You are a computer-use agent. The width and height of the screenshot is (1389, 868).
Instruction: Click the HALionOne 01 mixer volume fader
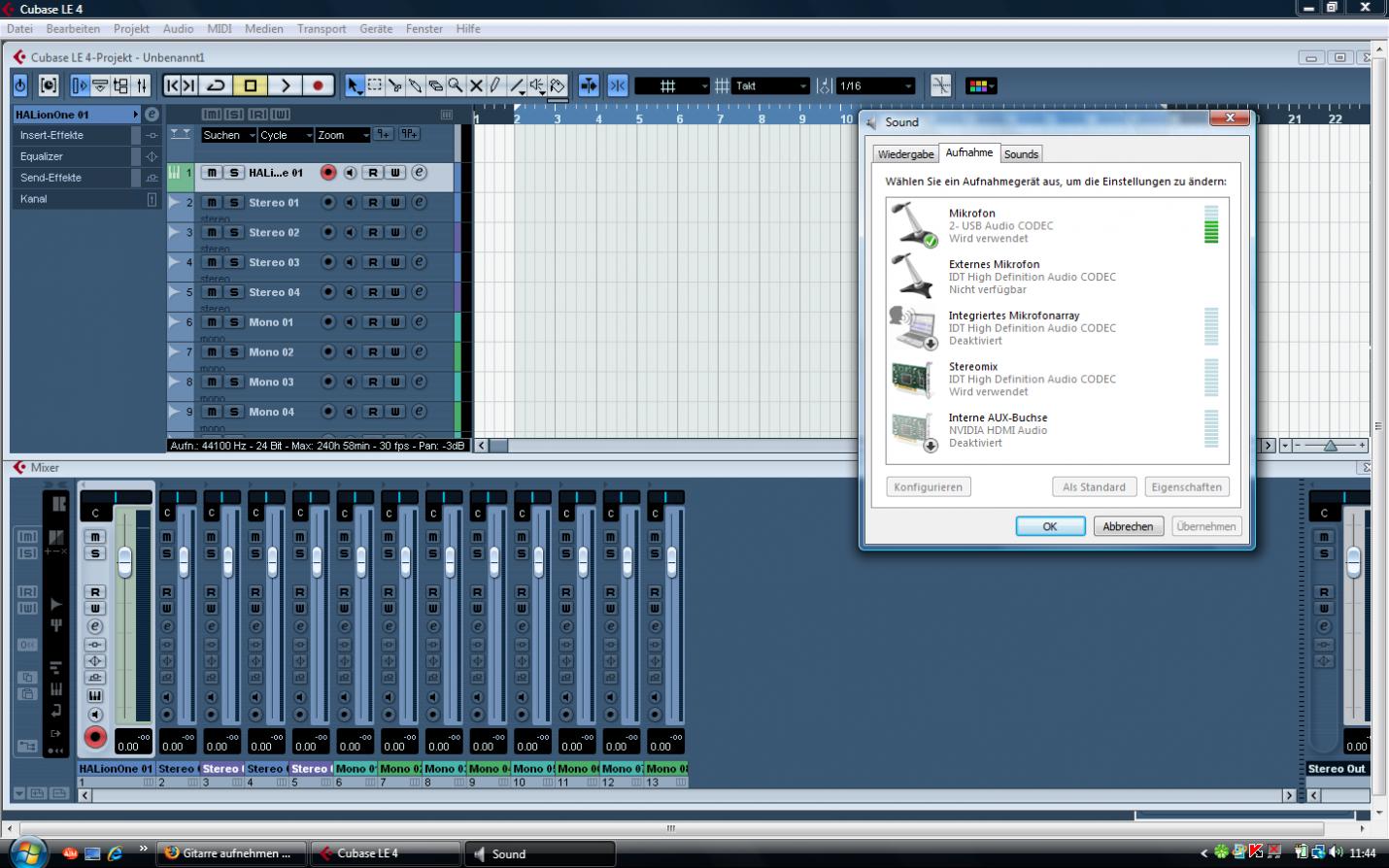point(124,562)
